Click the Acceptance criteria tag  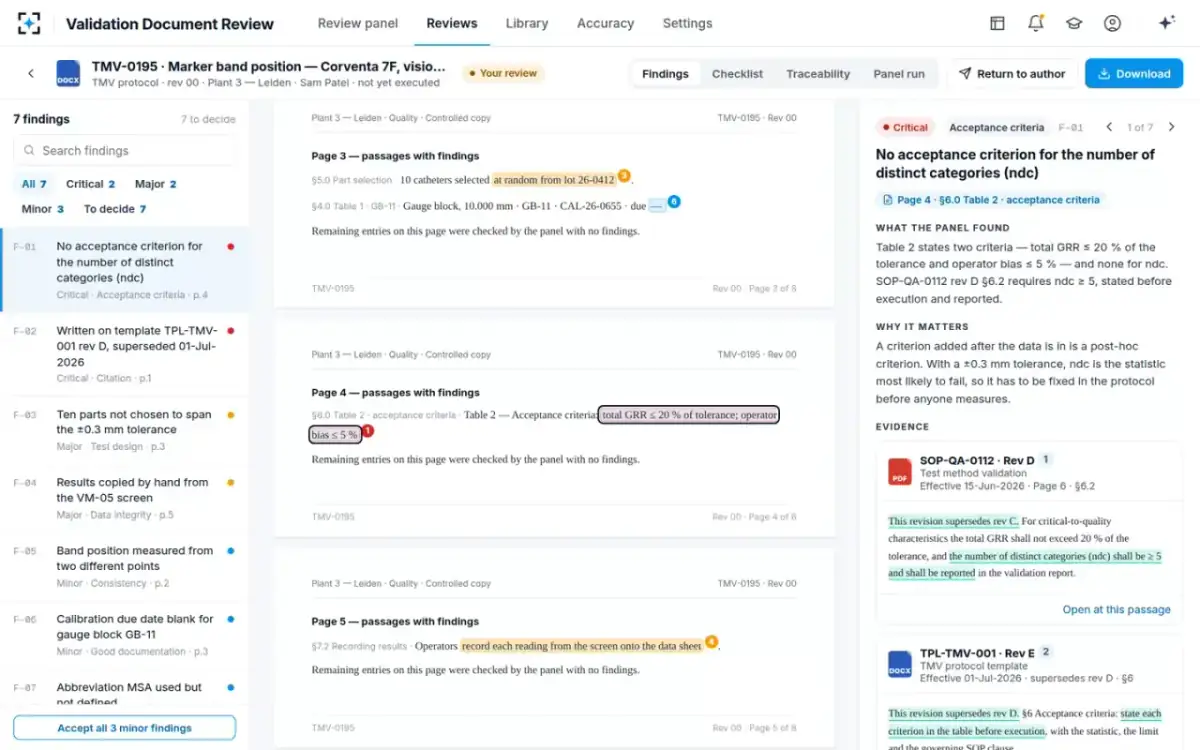click(x=996, y=127)
